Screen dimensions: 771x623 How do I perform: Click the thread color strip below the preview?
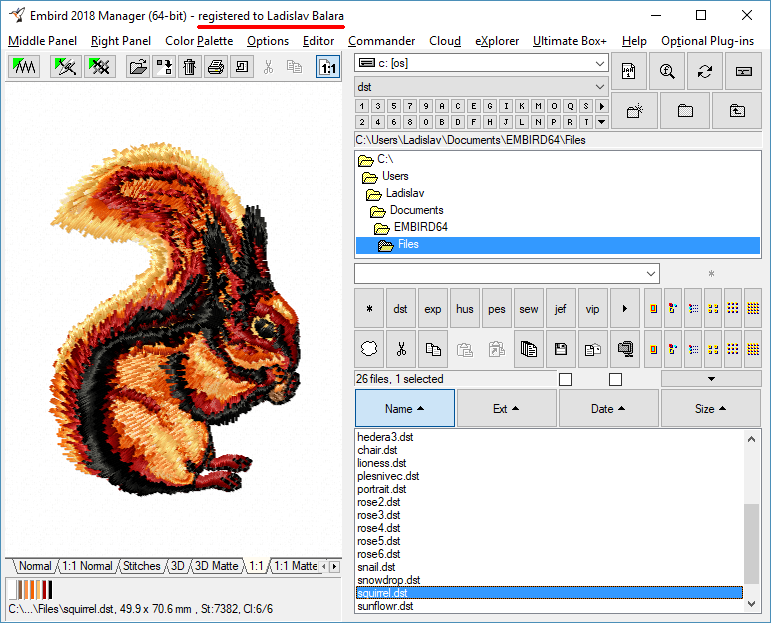[x=31, y=590]
